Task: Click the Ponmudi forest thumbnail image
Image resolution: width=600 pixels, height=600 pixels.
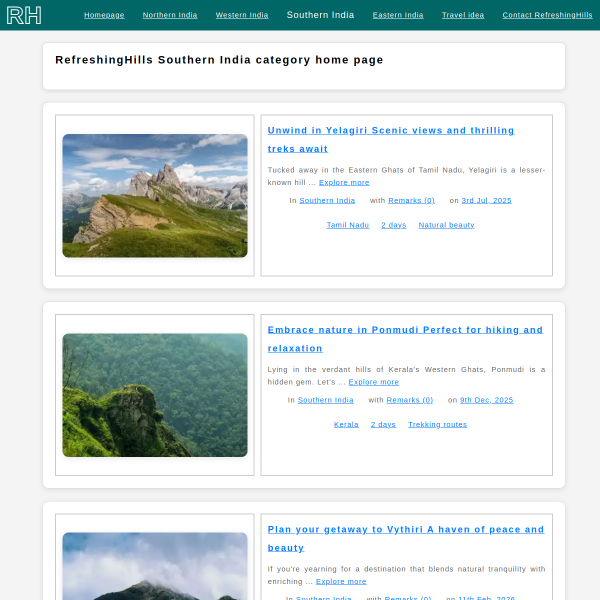Action: click(155, 395)
